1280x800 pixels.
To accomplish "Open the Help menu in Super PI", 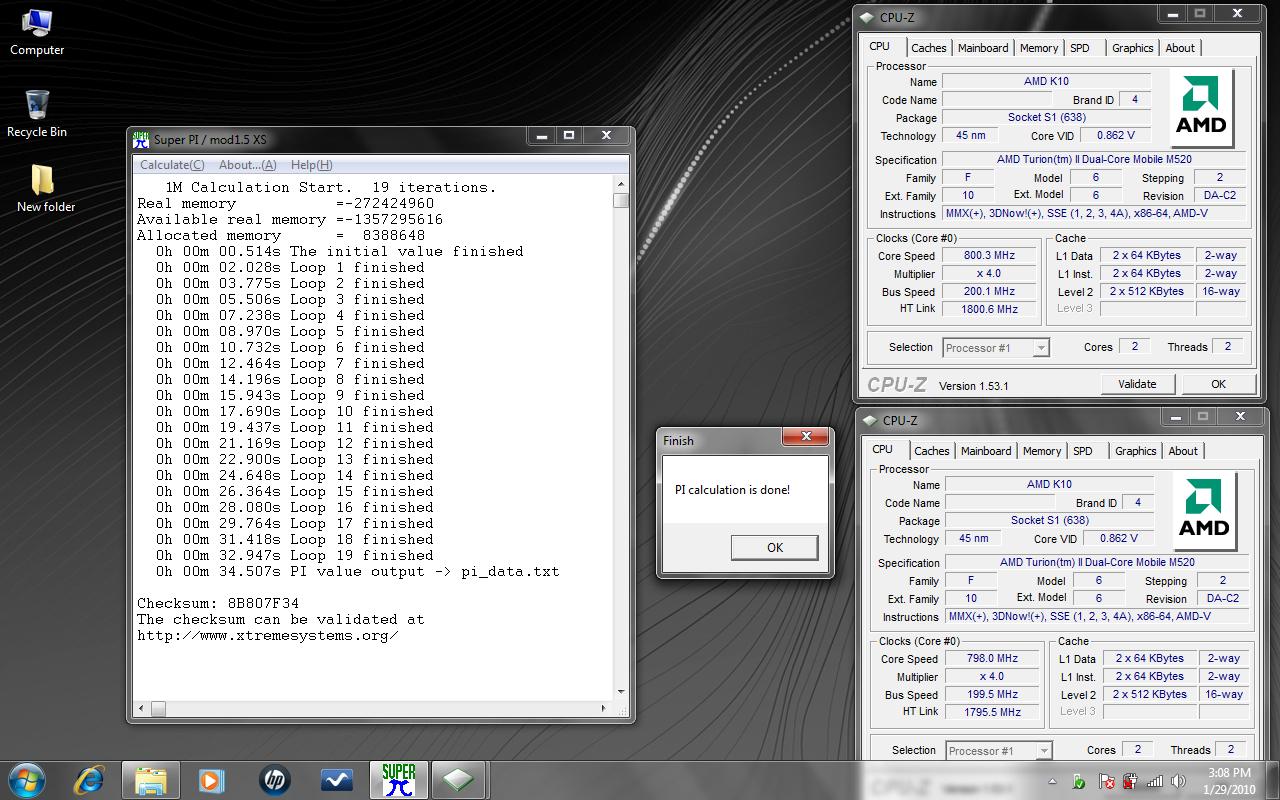I will (311, 165).
